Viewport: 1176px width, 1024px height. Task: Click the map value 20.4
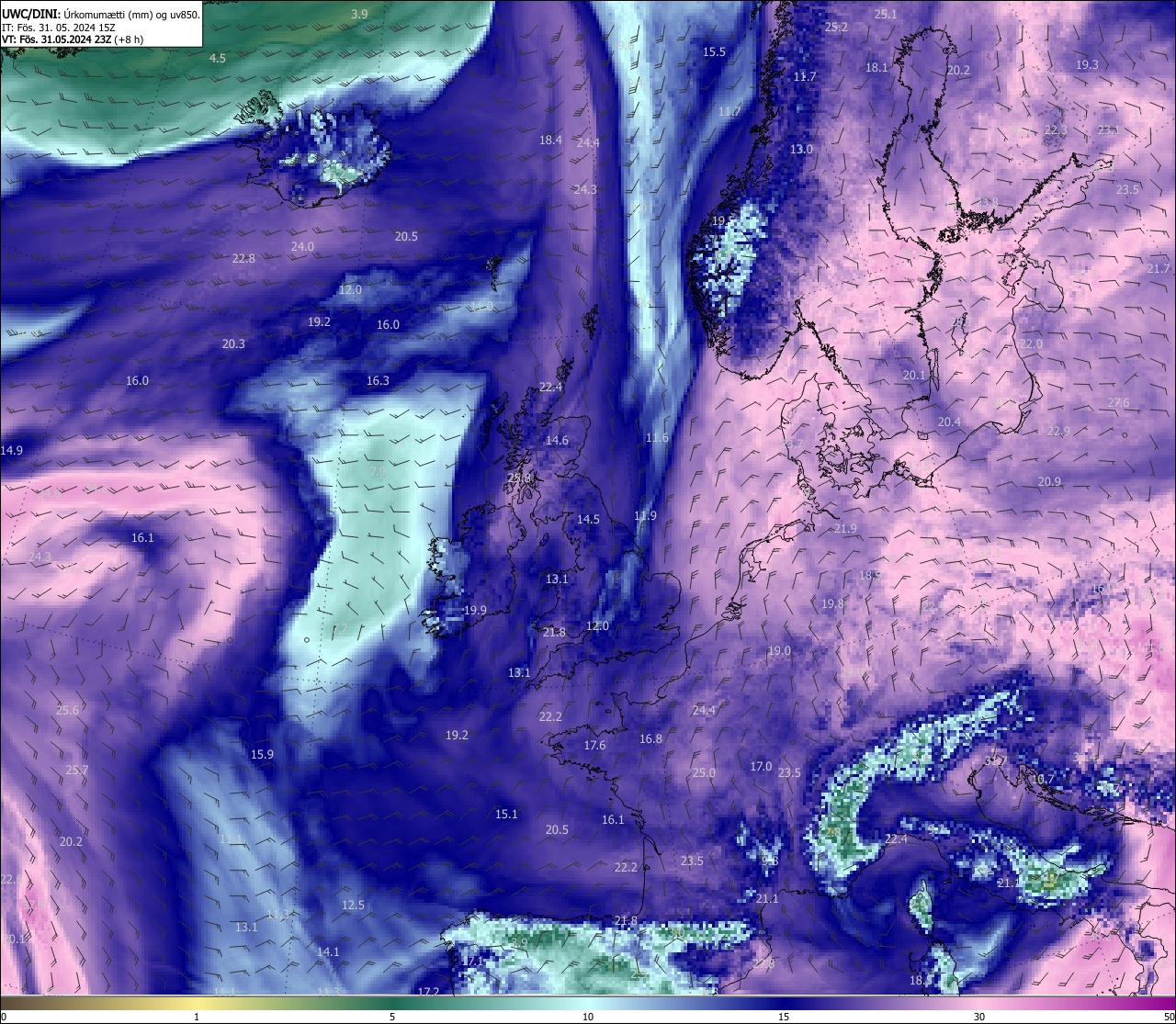[949, 422]
